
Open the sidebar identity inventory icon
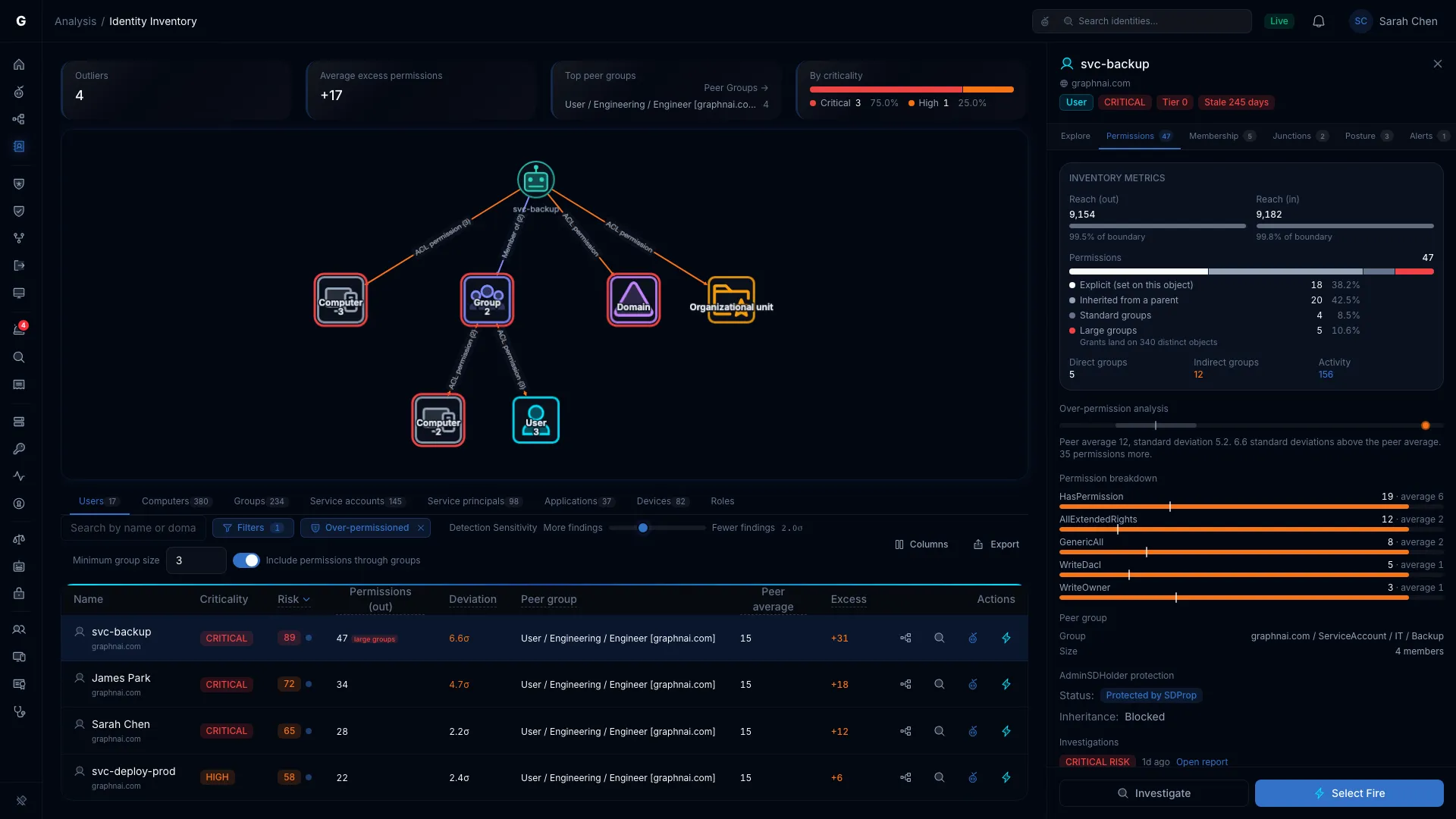coord(19,146)
